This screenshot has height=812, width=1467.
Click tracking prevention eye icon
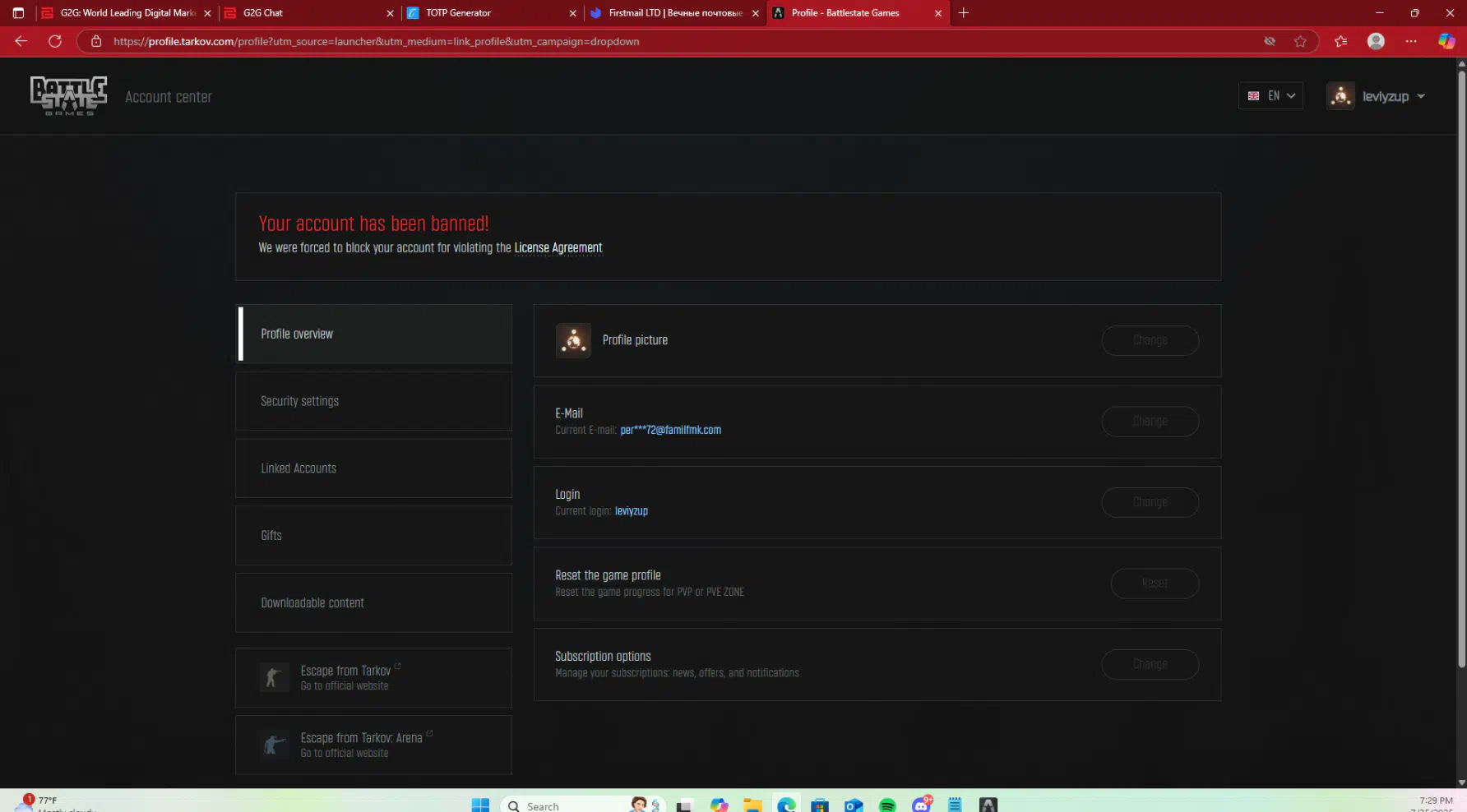pyautogui.click(x=1270, y=41)
